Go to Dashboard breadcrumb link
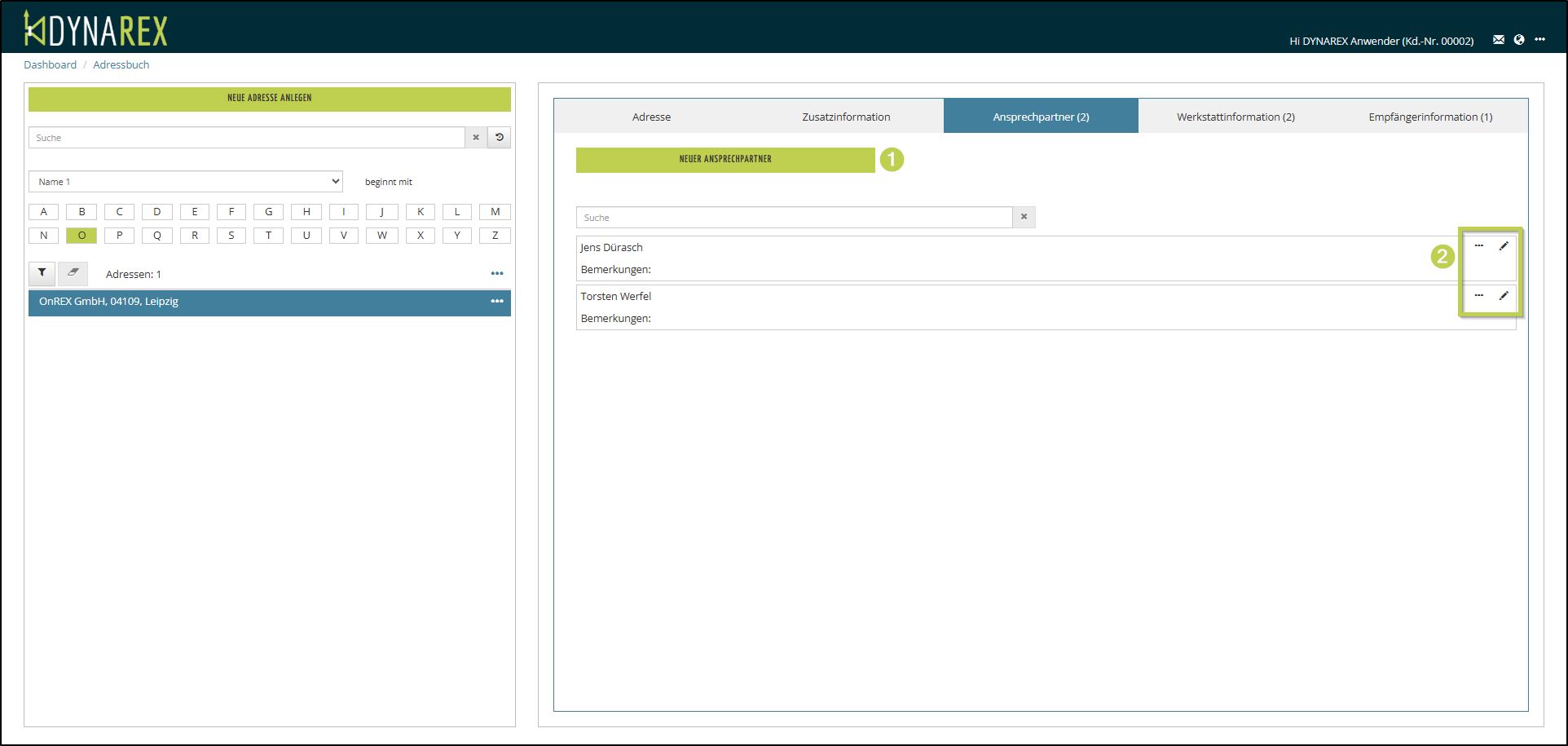The width and height of the screenshot is (1568, 746). 50,65
